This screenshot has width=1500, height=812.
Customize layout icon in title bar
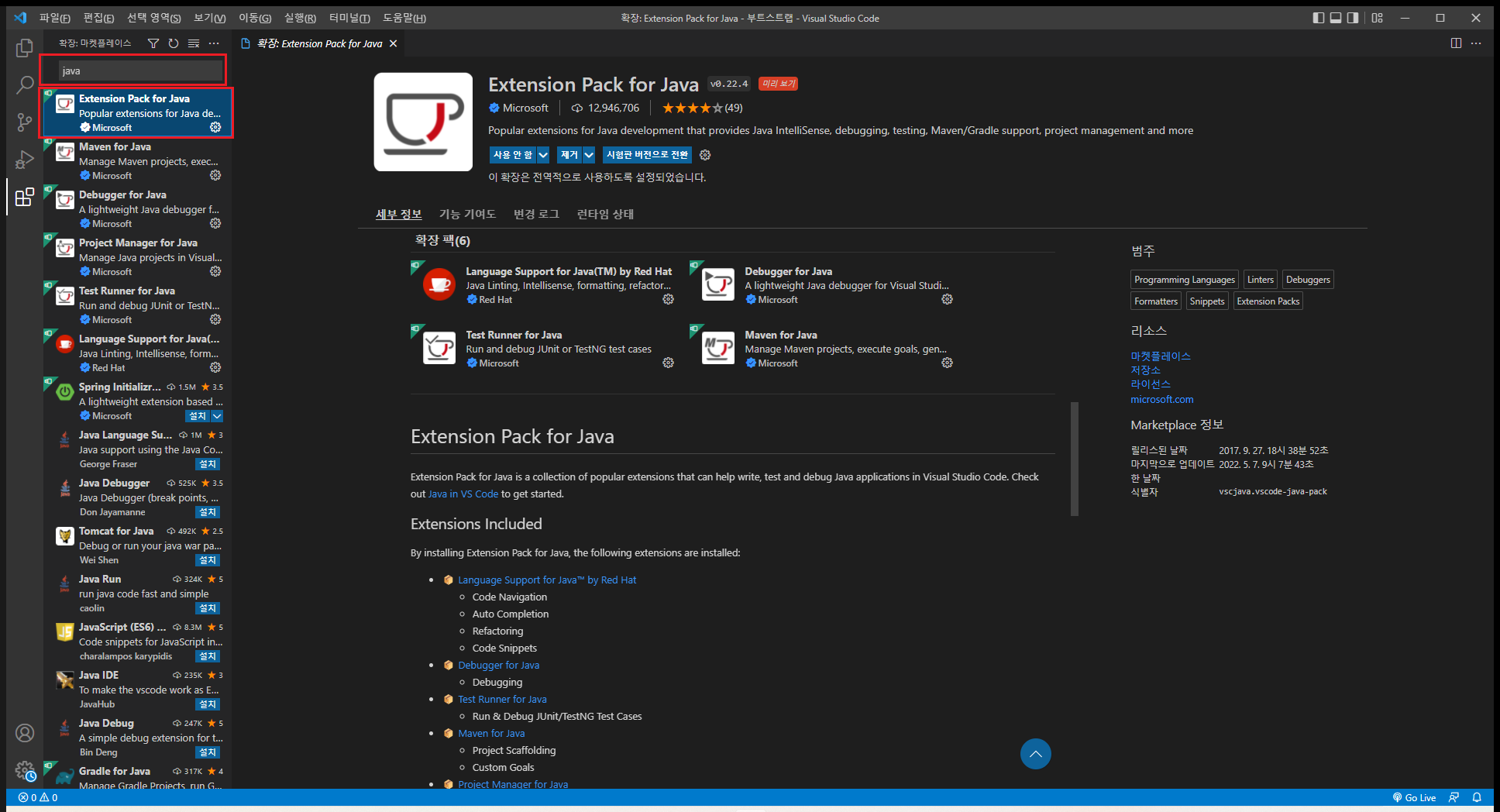tap(1377, 18)
